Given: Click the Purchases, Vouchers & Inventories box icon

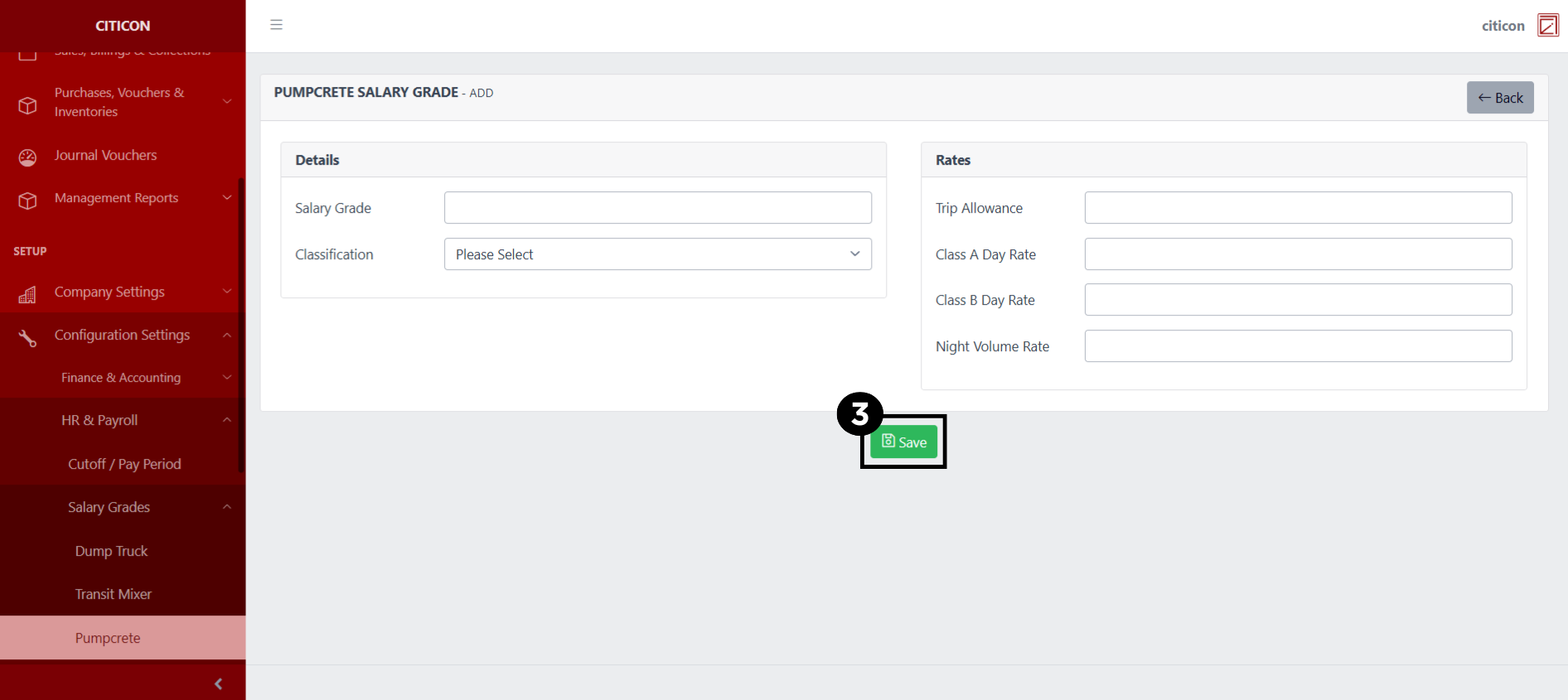Looking at the screenshot, I should coord(27,105).
